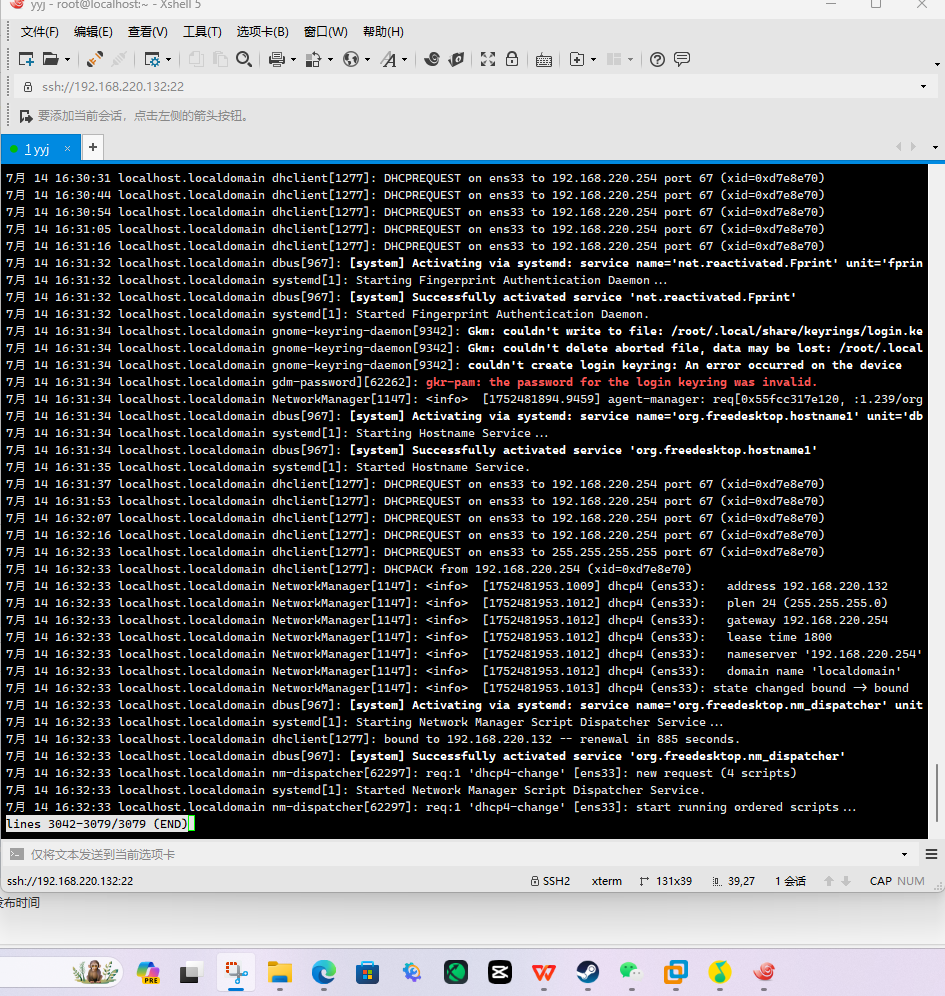The image size is (945, 996).
Task: Open WeChat in taskbar
Action: pyautogui.click(x=631, y=972)
